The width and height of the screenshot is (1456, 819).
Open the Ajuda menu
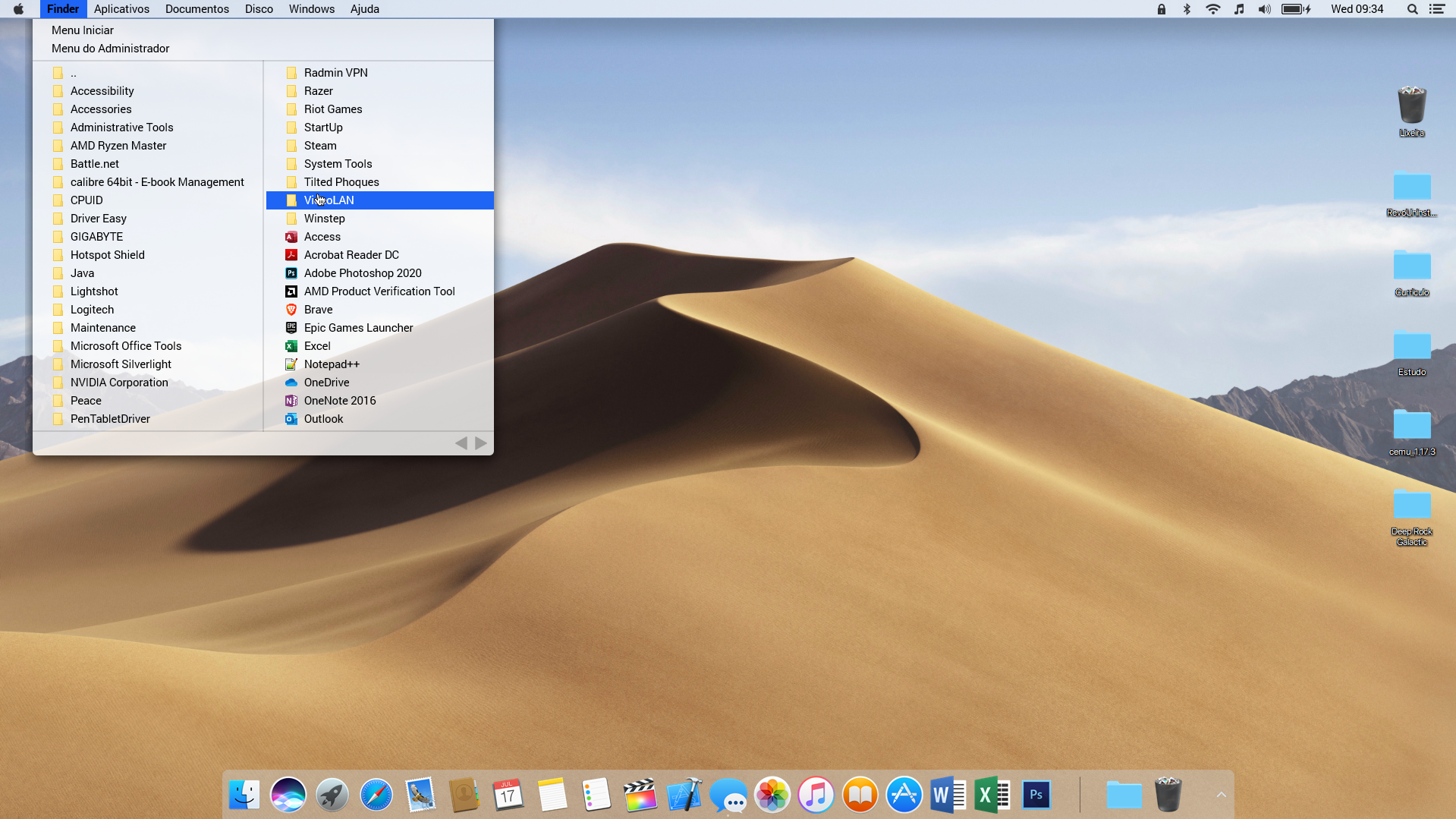click(365, 9)
